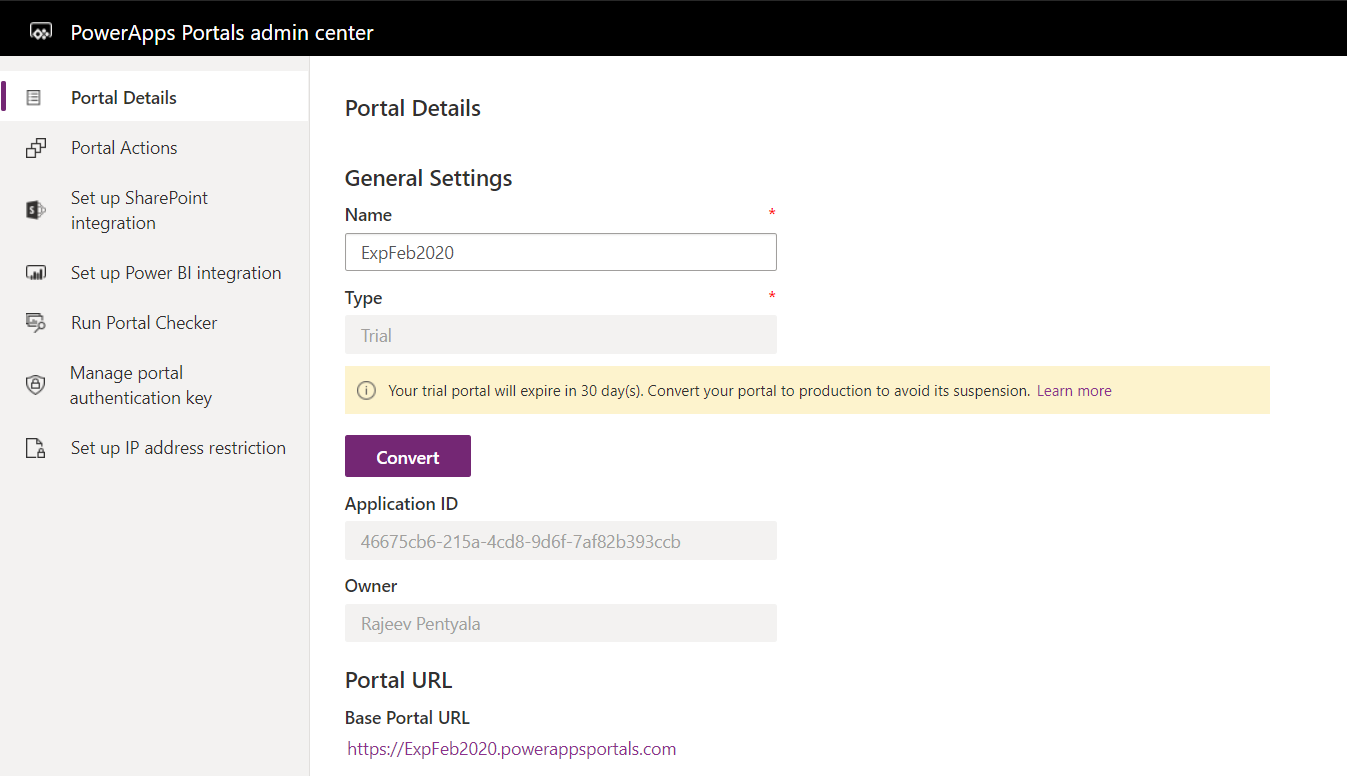Open the Learn more link
The width and height of the screenshot is (1347, 776).
point(1074,390)
